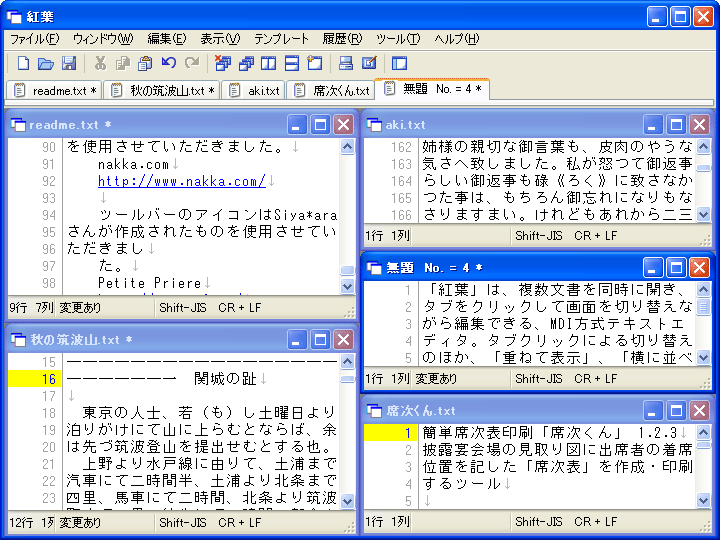Image resolution: width=720 pixels, height=540 pixels.
Task: Switch to the aki.txt tab
Action: point(254,90)
